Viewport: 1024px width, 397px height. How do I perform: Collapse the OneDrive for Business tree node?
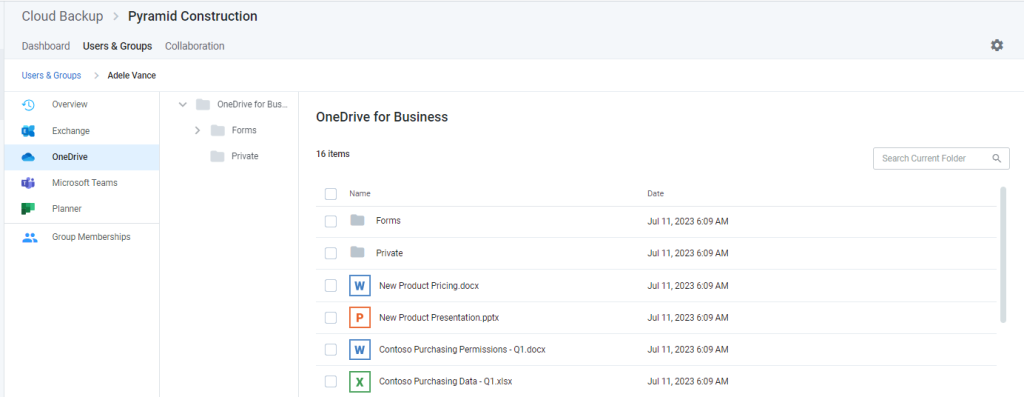point(183,104)
